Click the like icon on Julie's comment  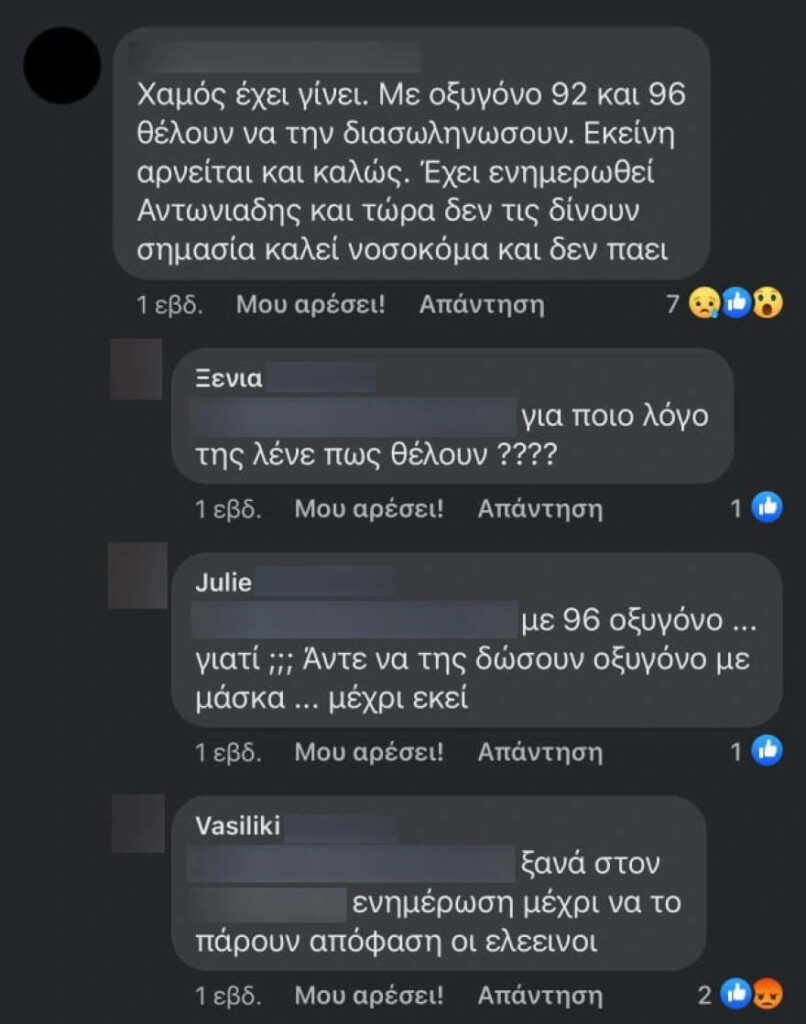(x=767, y=751)
